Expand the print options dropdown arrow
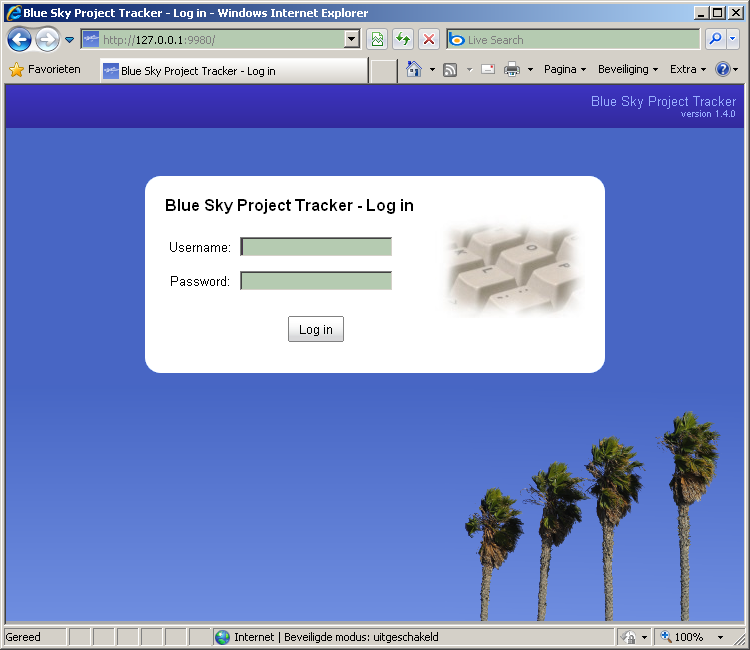Screen dimensions: 750x650 click(530, 70)
